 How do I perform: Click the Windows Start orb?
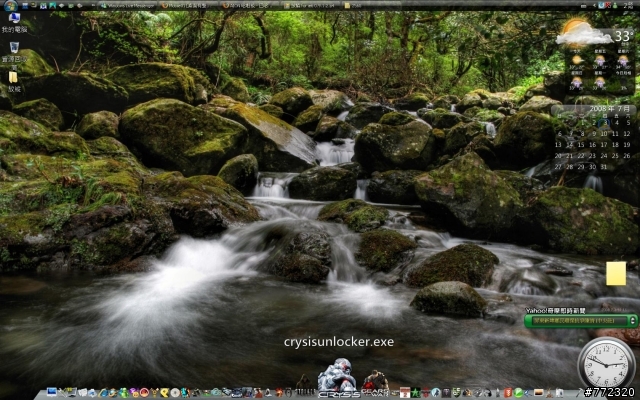[10, 6]
